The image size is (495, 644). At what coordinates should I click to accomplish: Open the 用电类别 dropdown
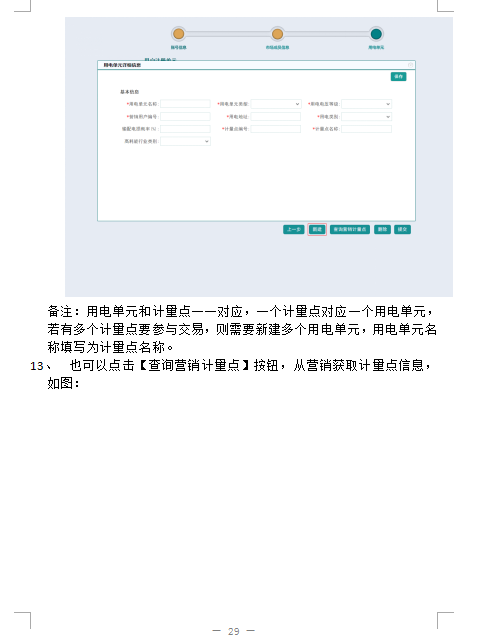366,117
